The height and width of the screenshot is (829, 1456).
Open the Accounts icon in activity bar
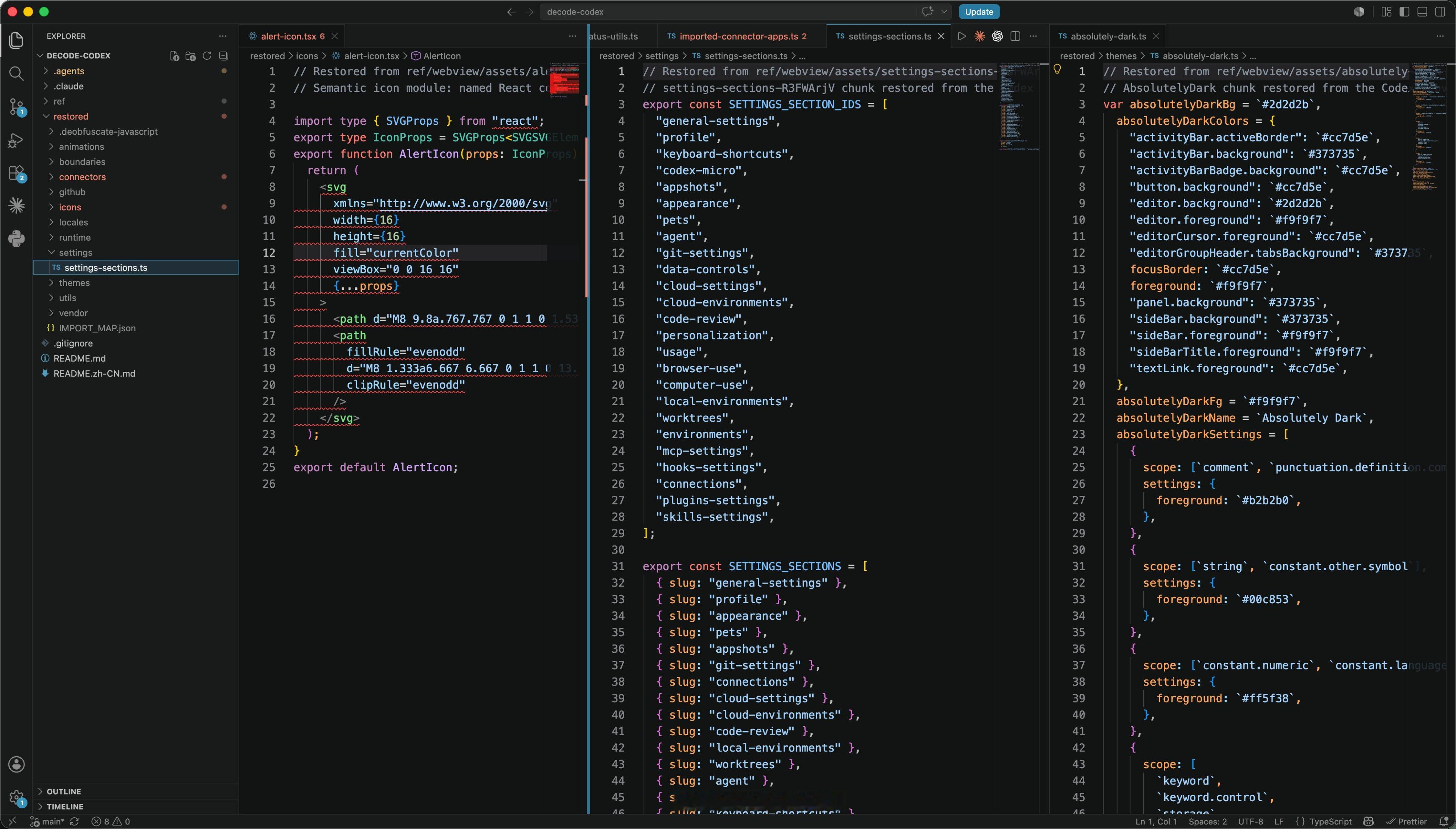tap(16, 764)
